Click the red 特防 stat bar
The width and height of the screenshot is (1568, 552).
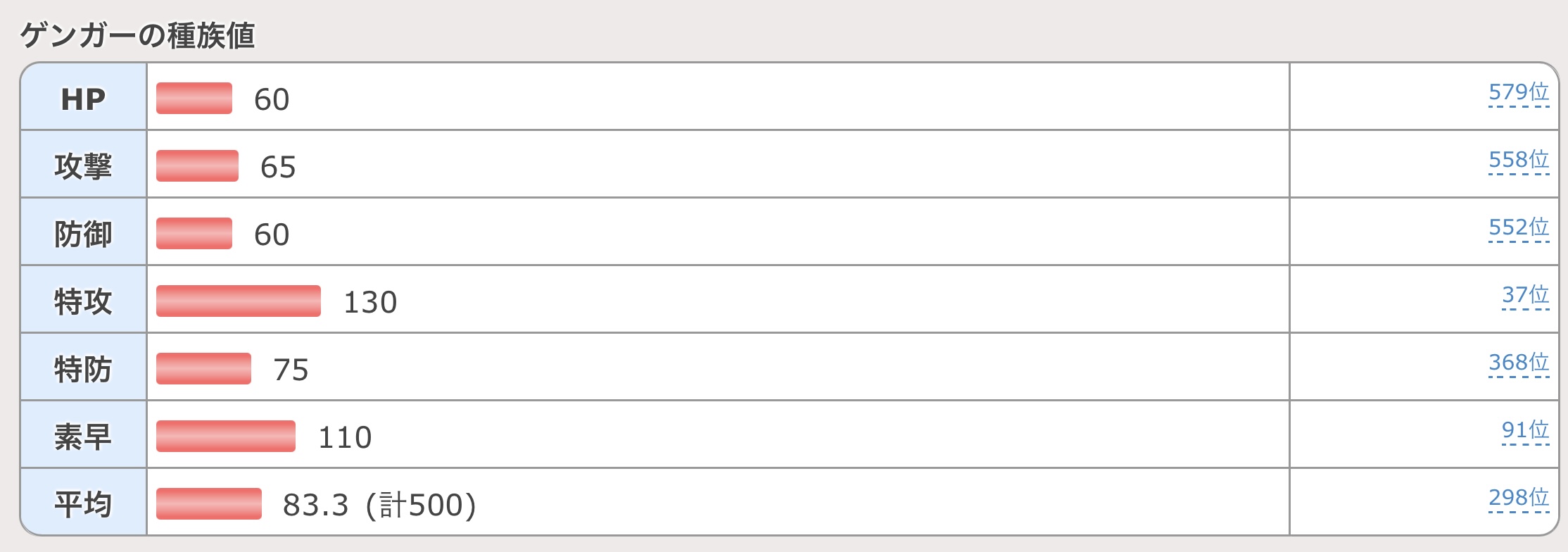coord(203,369)
